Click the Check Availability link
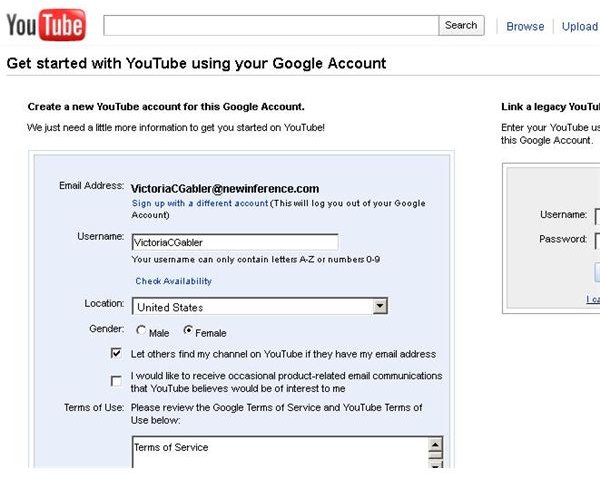Viewport: 600px width, 481px height. [x=173, y=281]
